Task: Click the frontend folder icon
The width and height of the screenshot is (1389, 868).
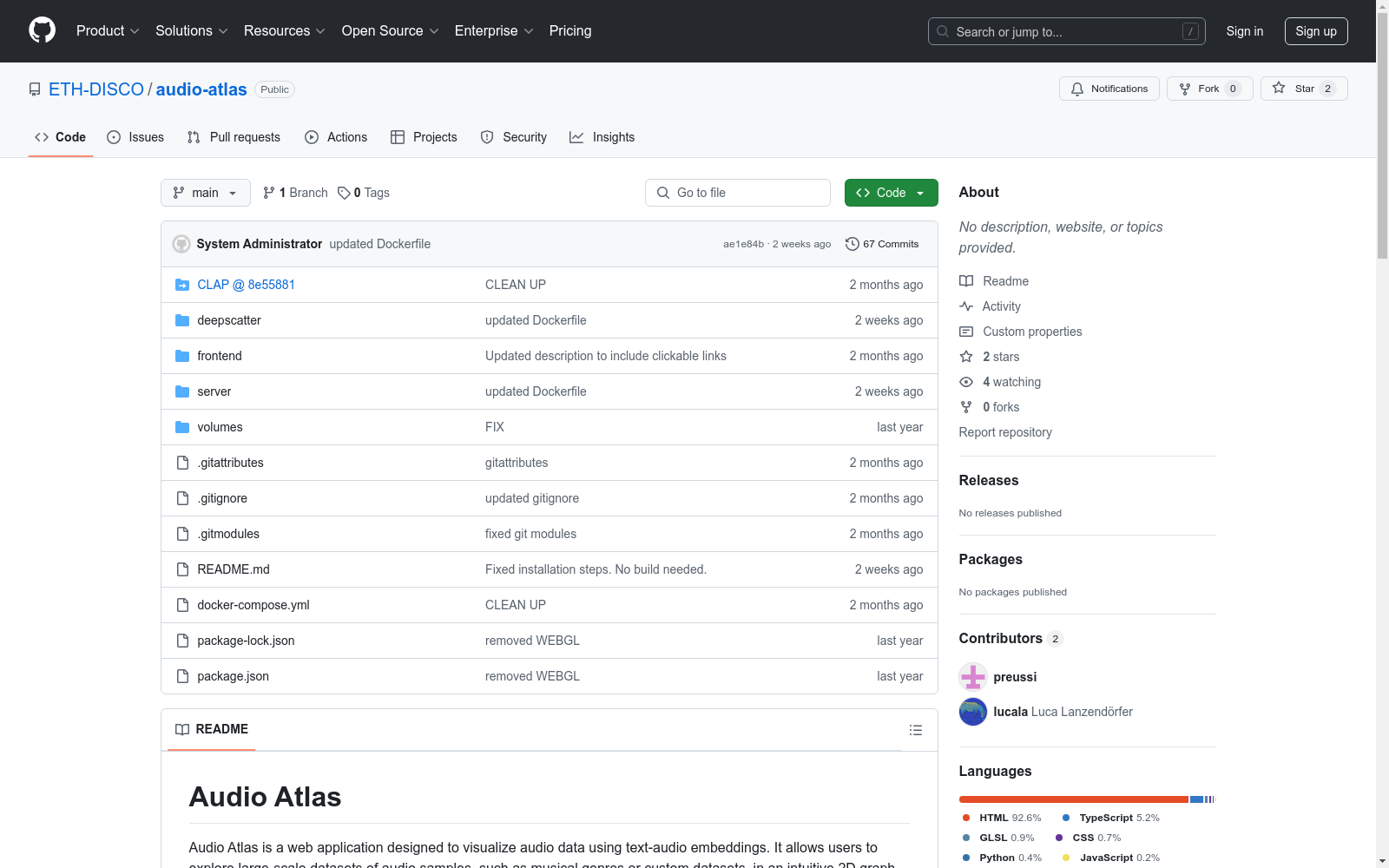Action: click(x=182, y=356)
